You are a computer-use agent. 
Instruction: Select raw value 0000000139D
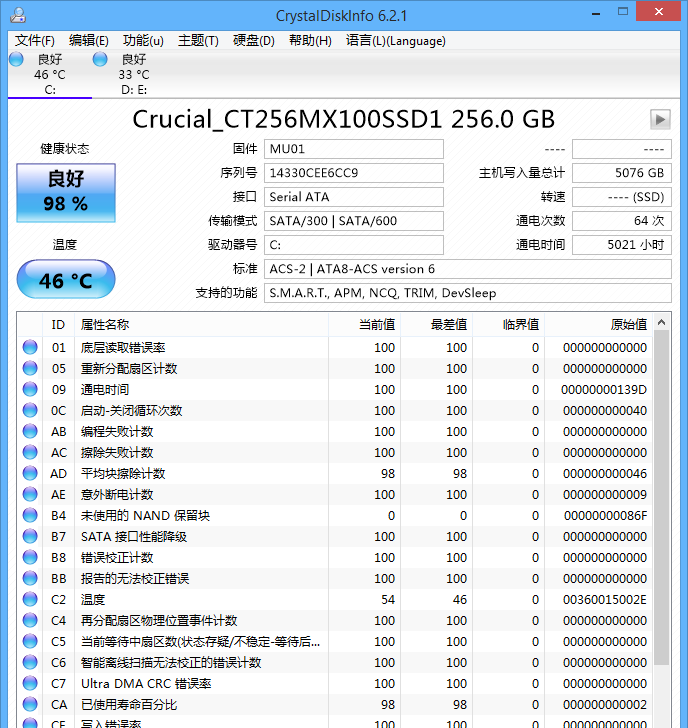(x=604, y=390)
